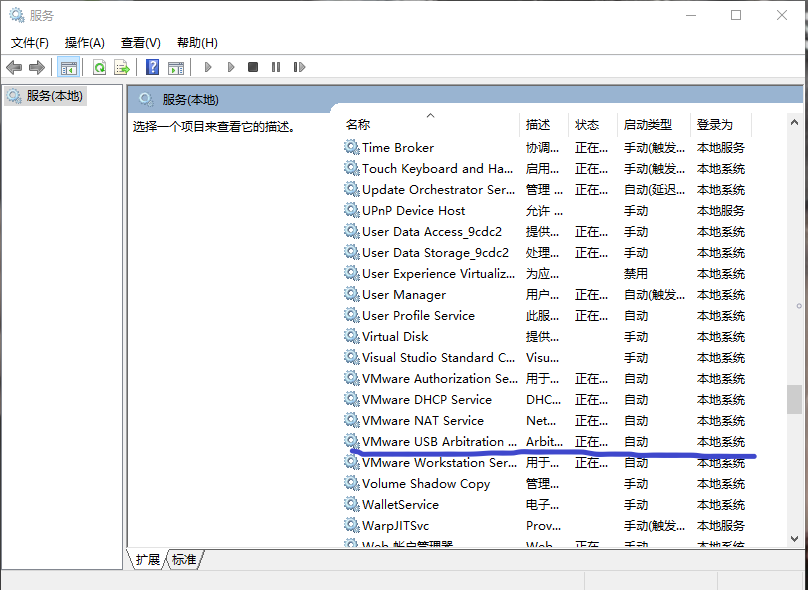This screenshot has height=590, width=808.
Task: Export the services list via toolbar icon
Action: pos(123,67)
